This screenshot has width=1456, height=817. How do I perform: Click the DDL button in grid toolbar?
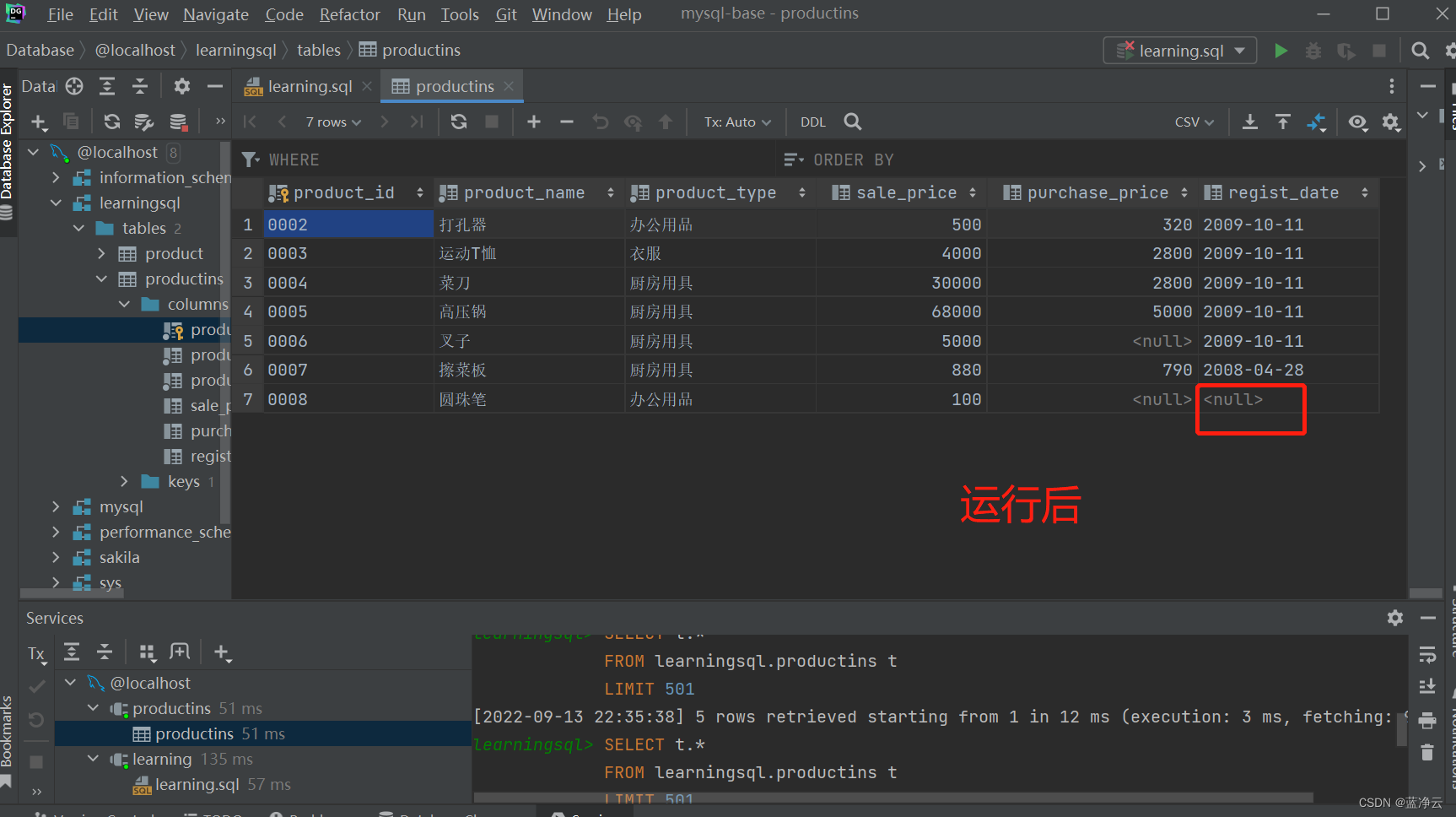tap(812, 122)
